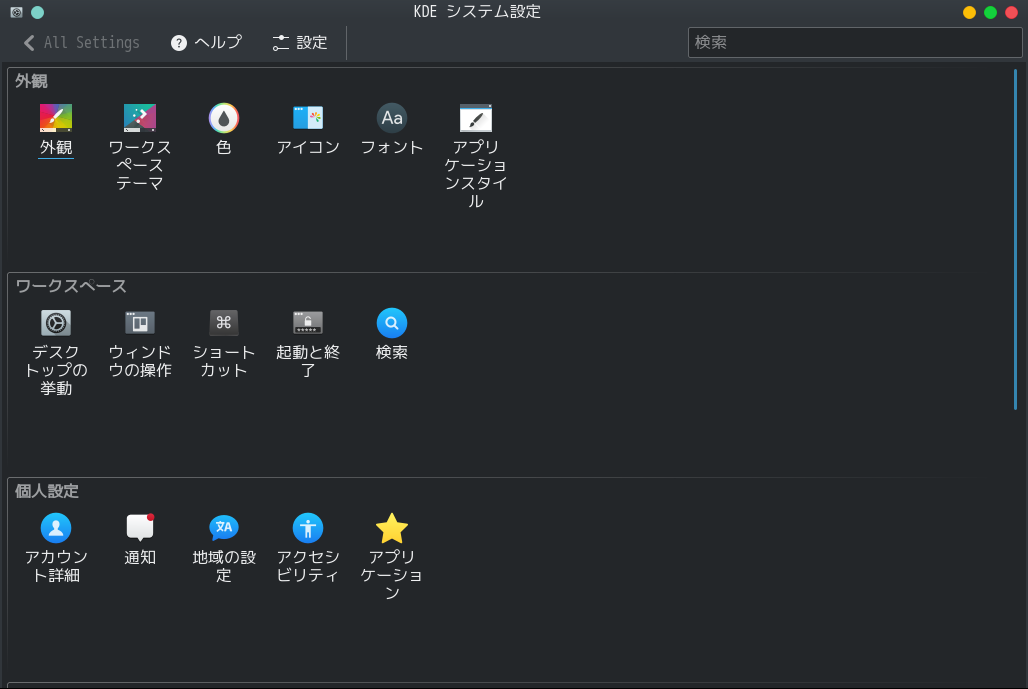
Task: Go back with All Settings button
Action: 81,43
